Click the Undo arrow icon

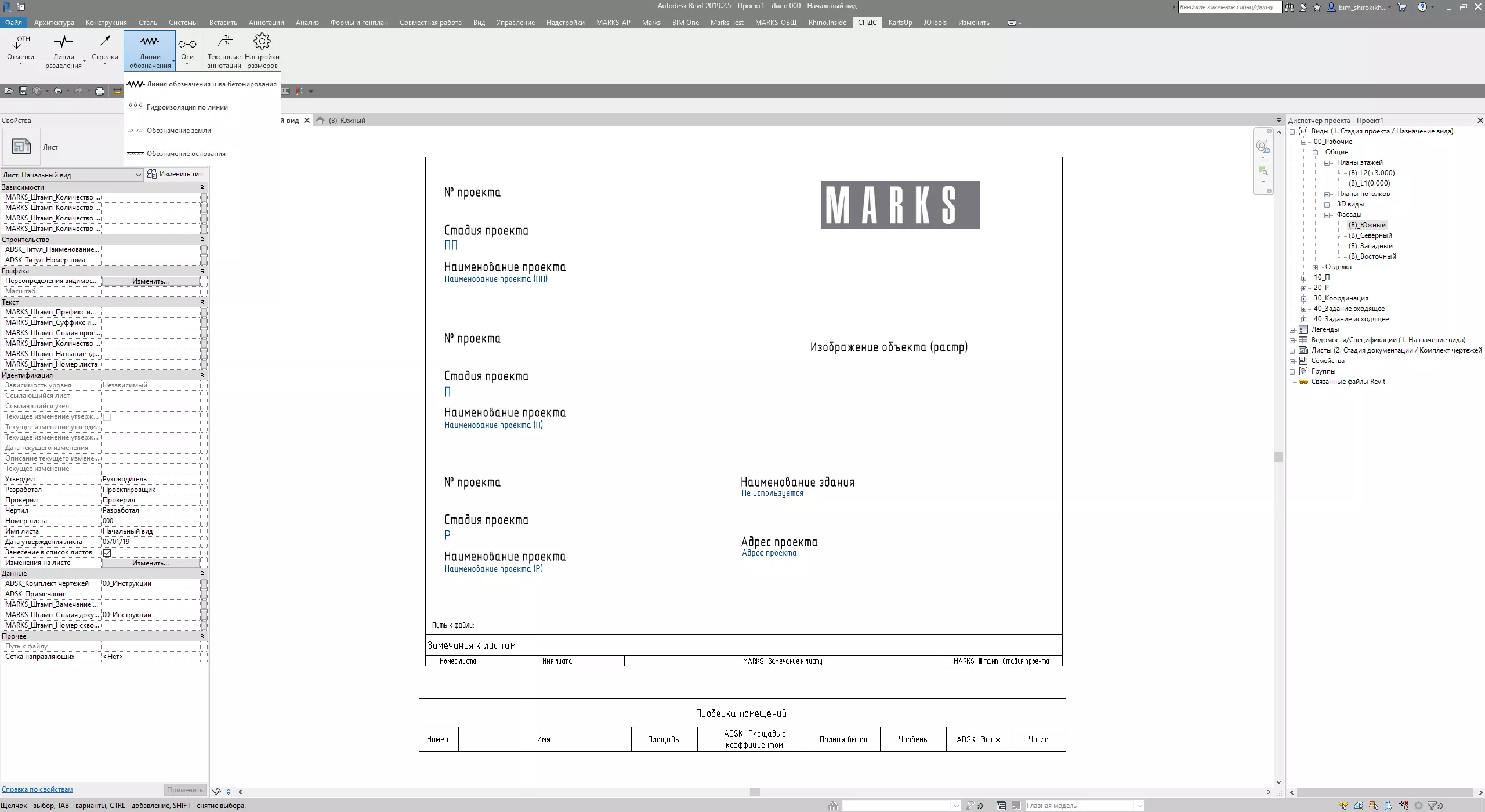click(57, 90)
